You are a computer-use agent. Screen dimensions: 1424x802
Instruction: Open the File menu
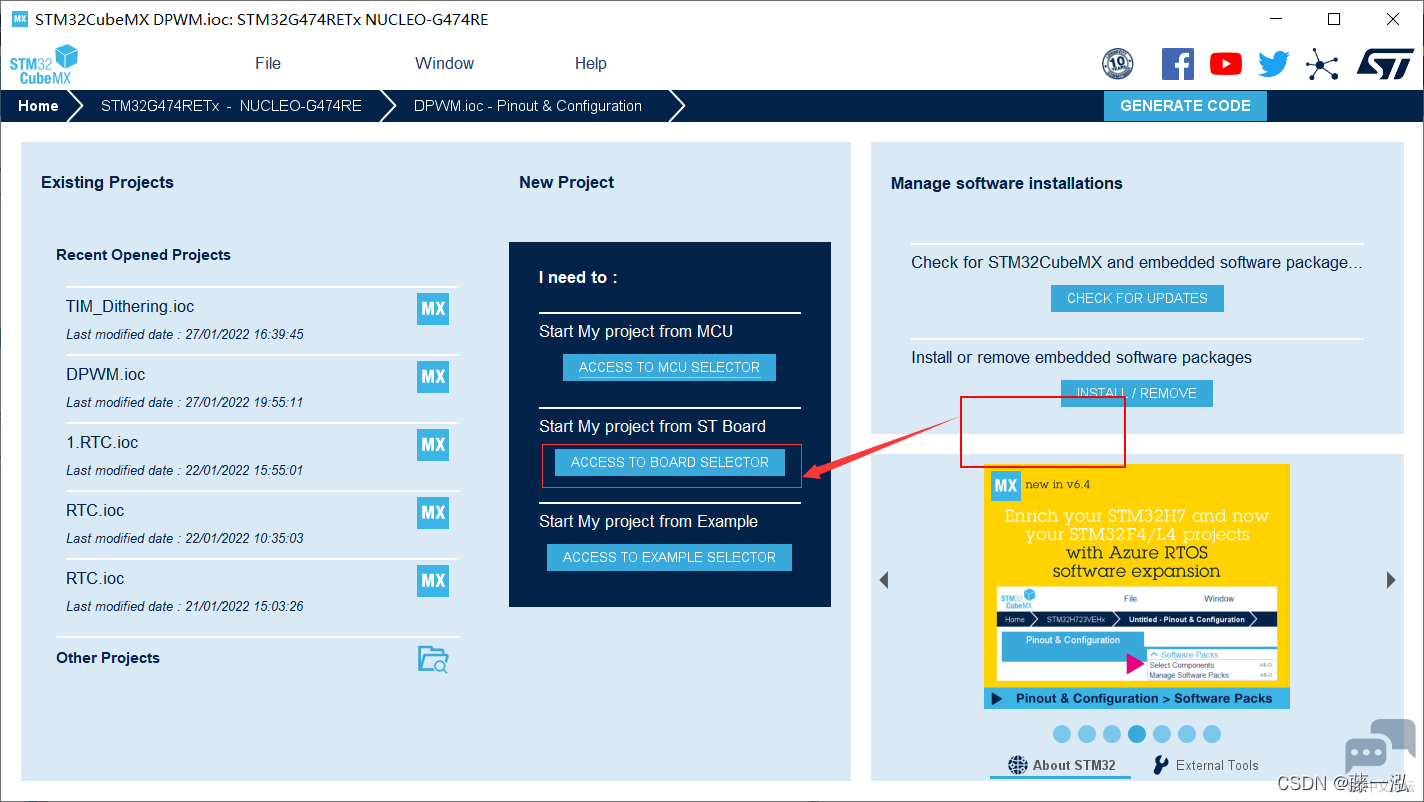(268, 63)
